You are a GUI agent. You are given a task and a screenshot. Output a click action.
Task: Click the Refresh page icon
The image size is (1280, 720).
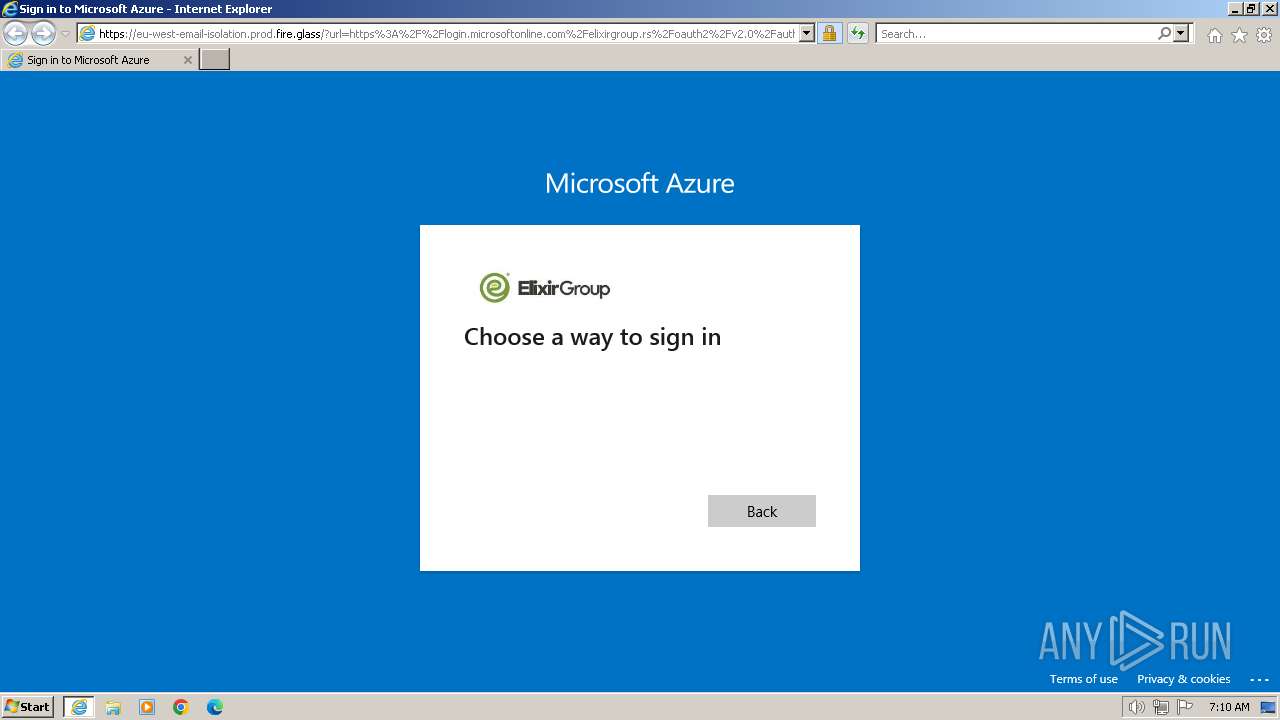(858, 34)
